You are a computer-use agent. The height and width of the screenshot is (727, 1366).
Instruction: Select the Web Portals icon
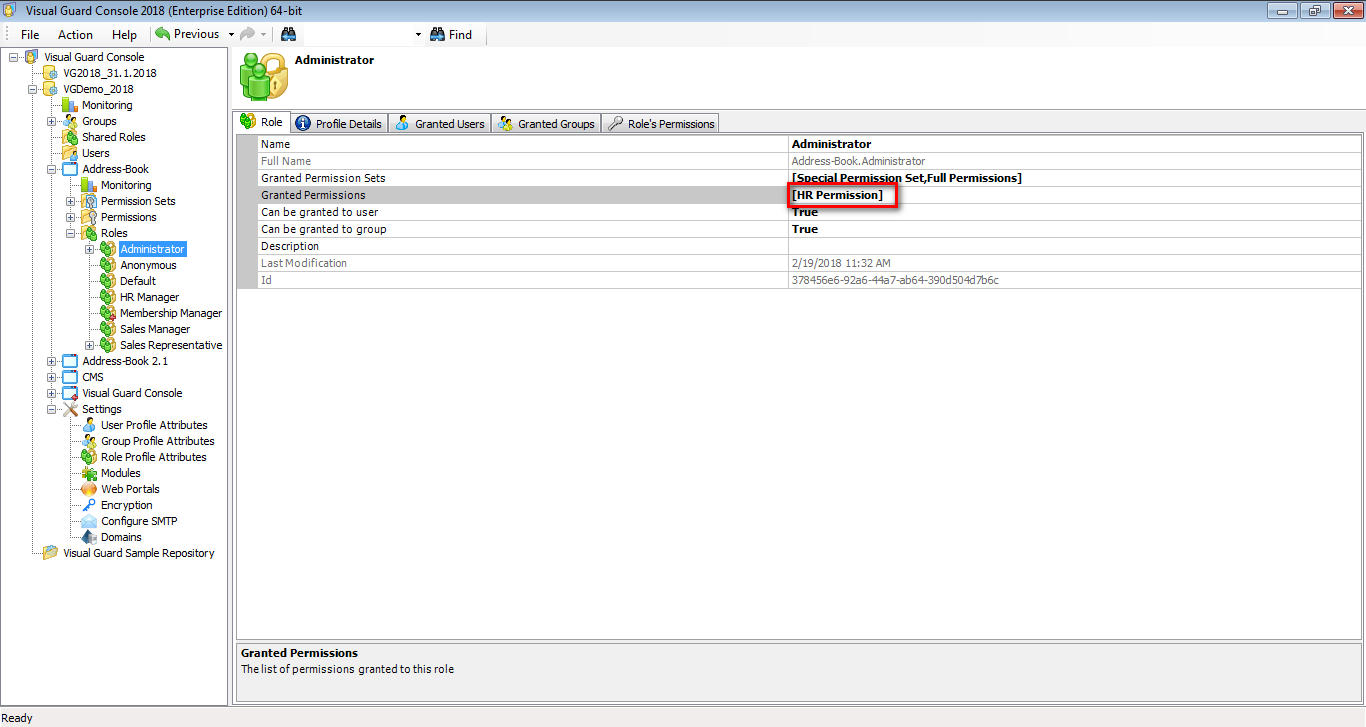pyautogui.click(x=89, y=488)
